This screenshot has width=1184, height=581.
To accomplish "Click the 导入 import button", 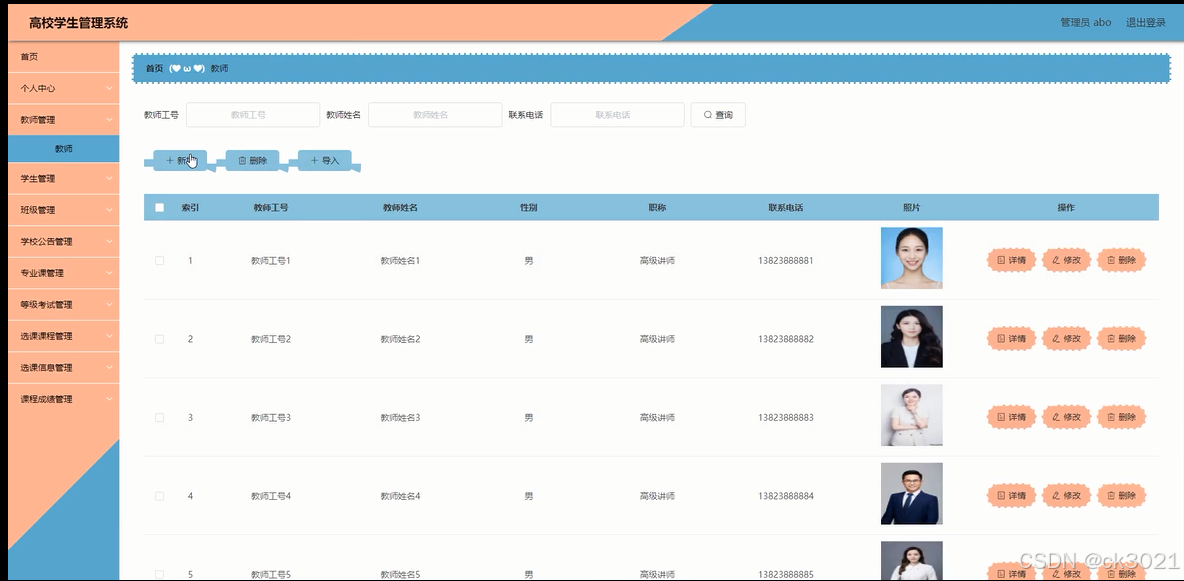I will pos(325,160).
